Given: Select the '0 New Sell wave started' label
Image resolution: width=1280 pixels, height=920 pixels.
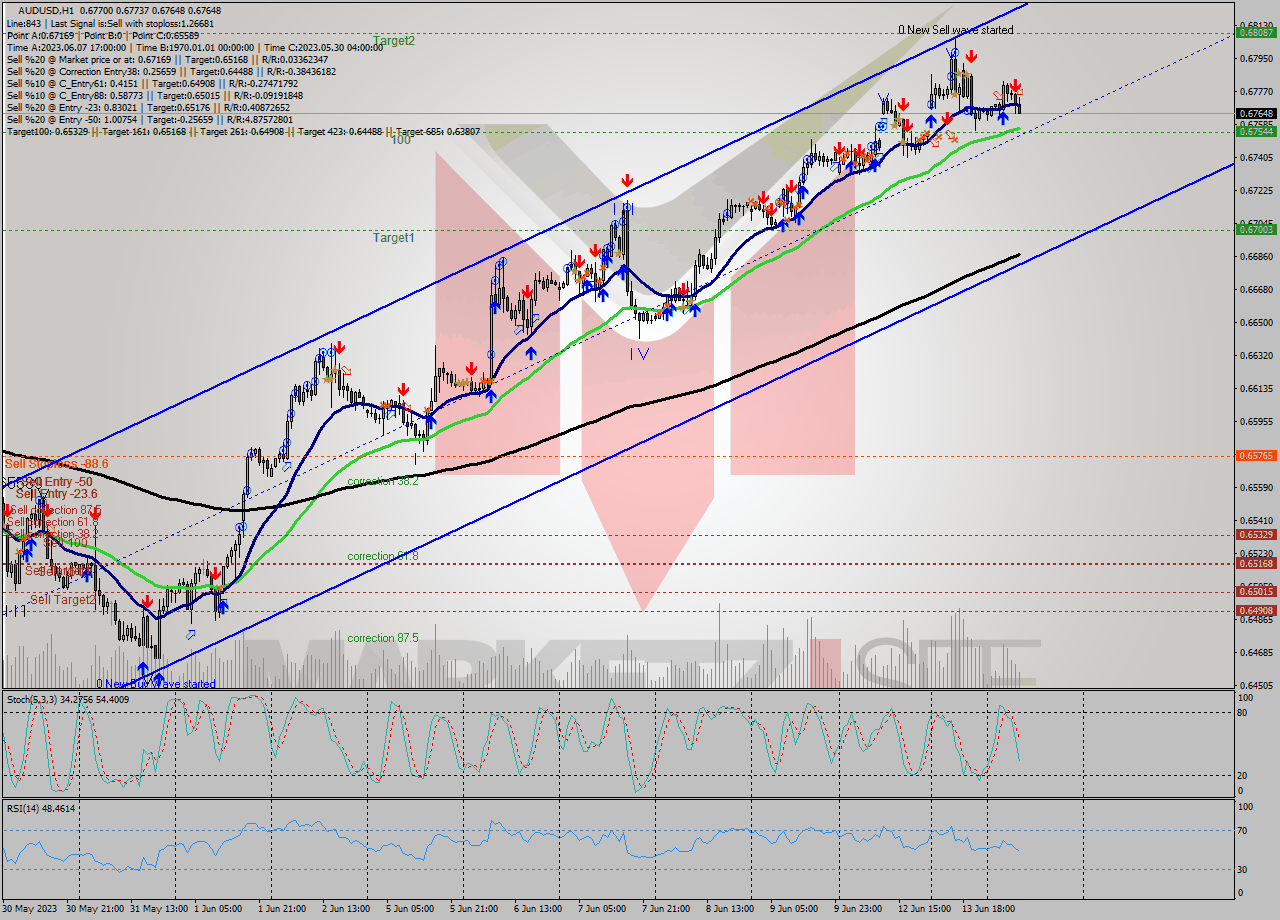Looking at the screenshot, I should [x=955, y=30].
